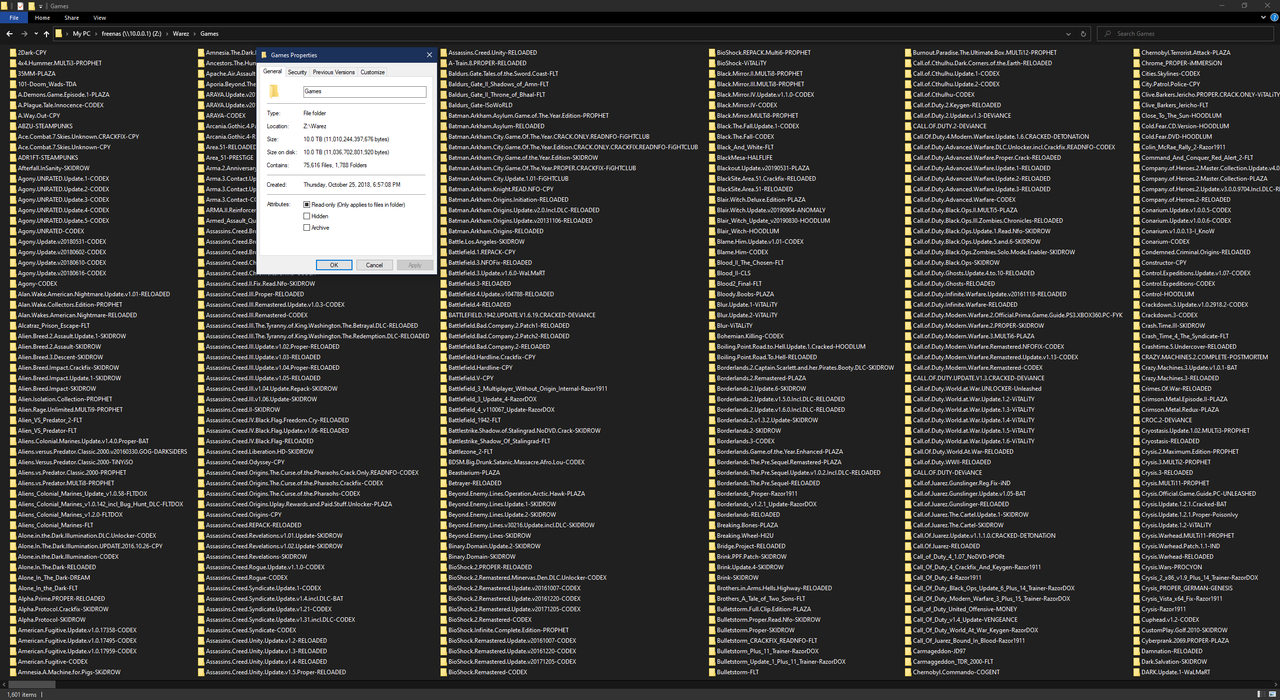Click folder icon of Cuphead.v1.2-CODEX
1280x700 pixels.
click(1137, 619)
